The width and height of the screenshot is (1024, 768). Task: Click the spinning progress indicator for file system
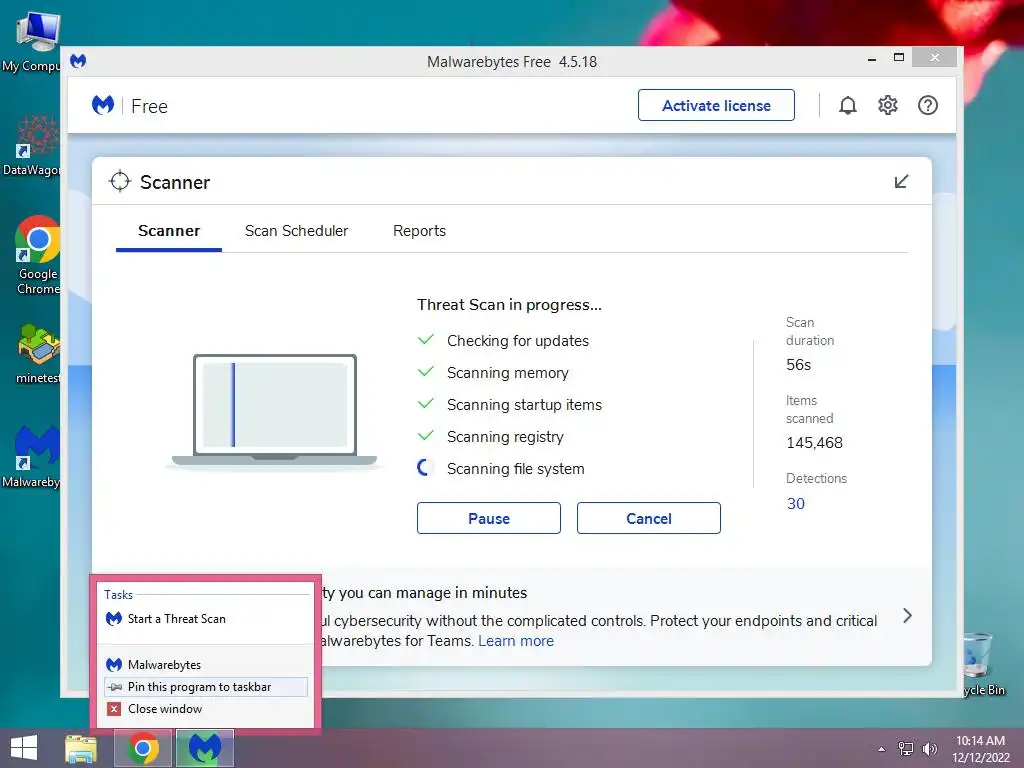[x=425, y=468]
